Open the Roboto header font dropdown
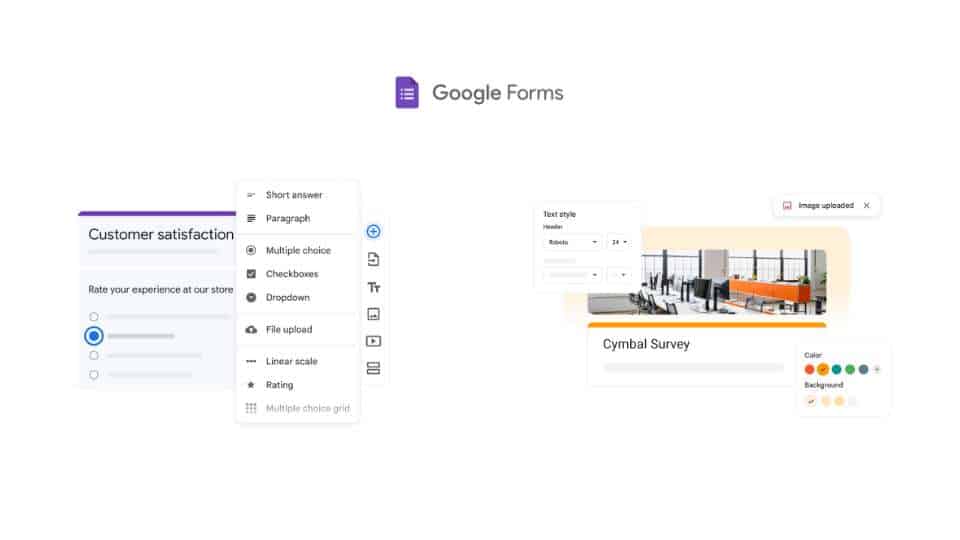The height and width of the screenshot is (540, 960). pos(572,242)
